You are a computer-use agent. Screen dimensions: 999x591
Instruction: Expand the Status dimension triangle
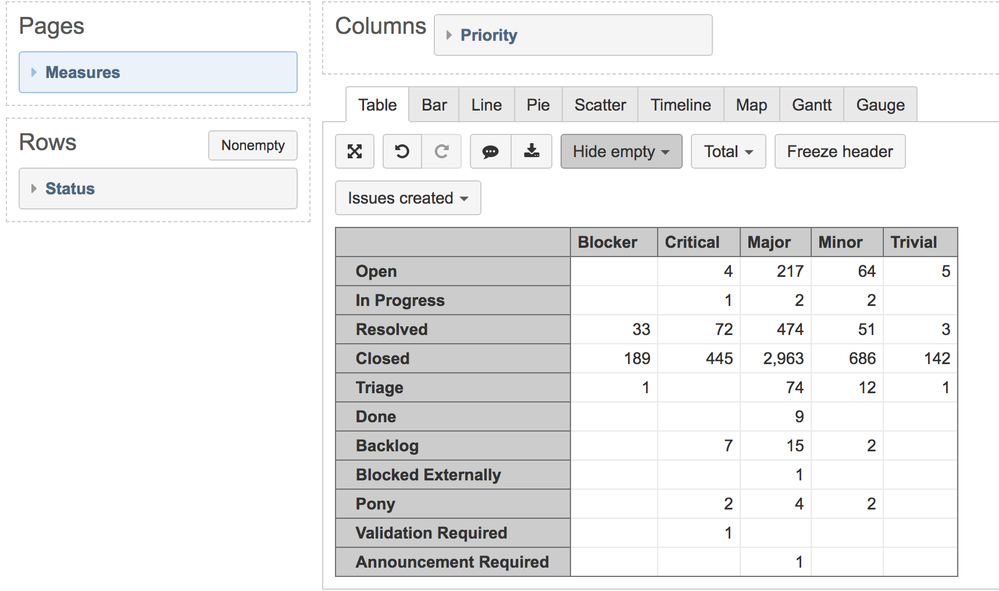tap(34, 189)
